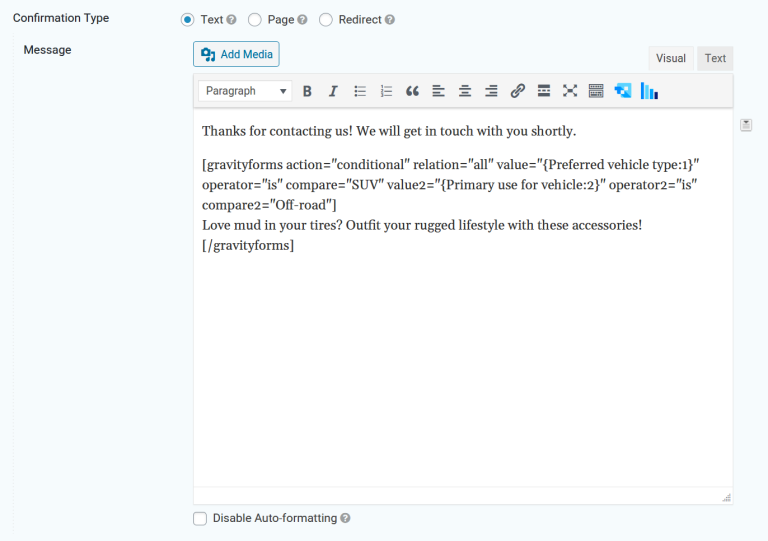Click the Add Media button
Screen dimensions: 768x541
[236, 54]
